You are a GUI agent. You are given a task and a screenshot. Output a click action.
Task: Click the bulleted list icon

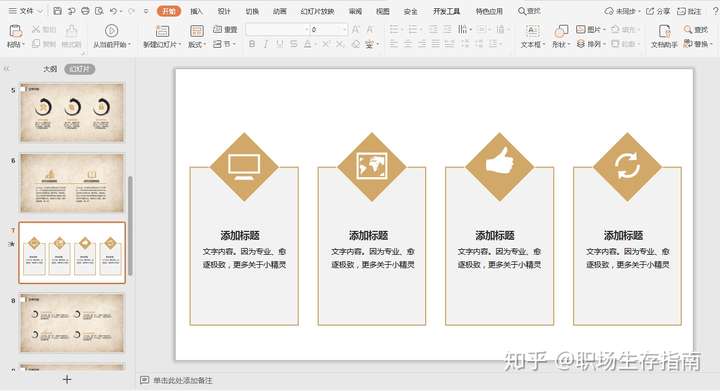coord(394,29)
